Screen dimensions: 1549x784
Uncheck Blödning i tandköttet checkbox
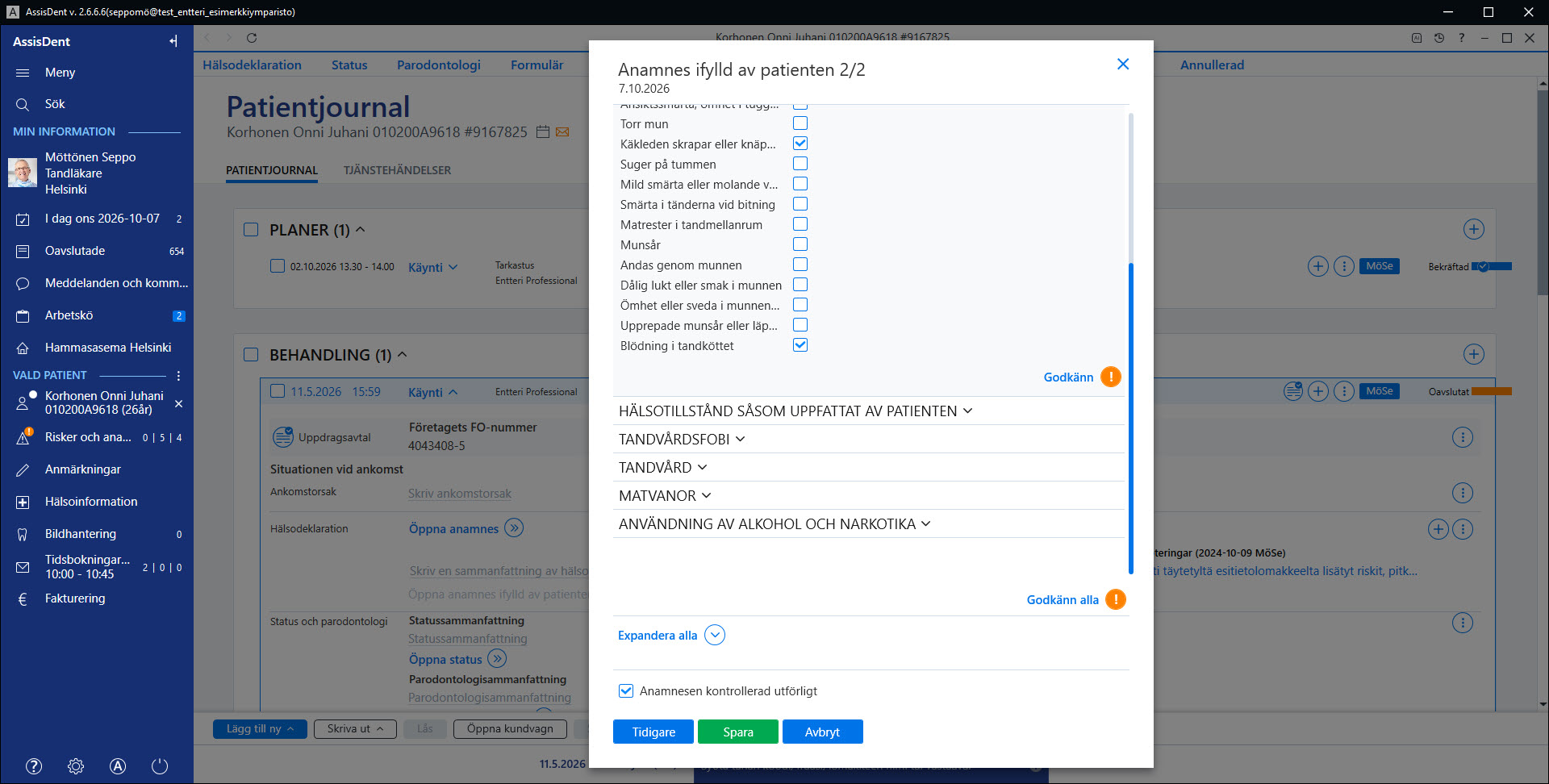[800, 345]
